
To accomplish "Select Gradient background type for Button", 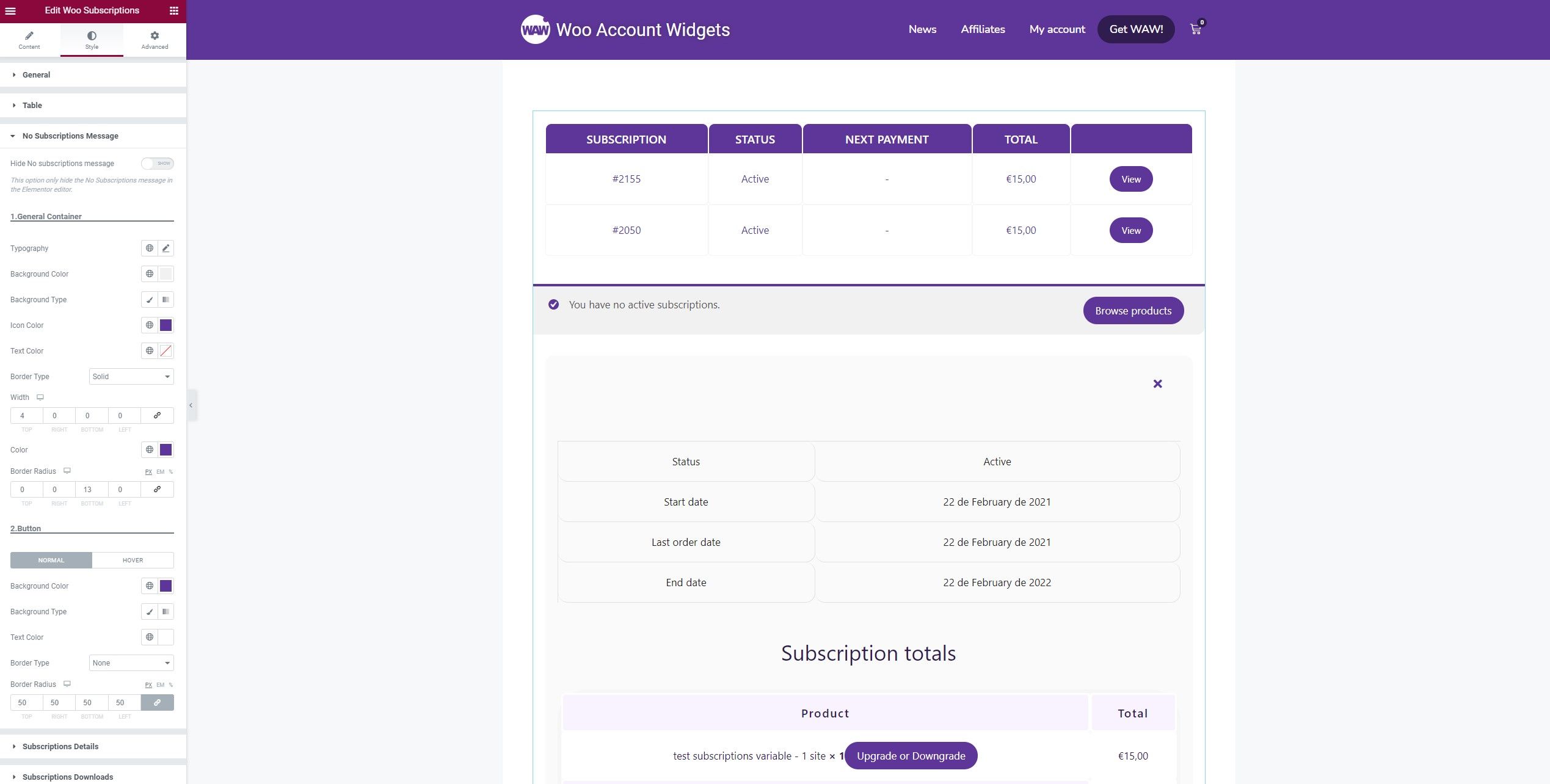I will [166, 612].
